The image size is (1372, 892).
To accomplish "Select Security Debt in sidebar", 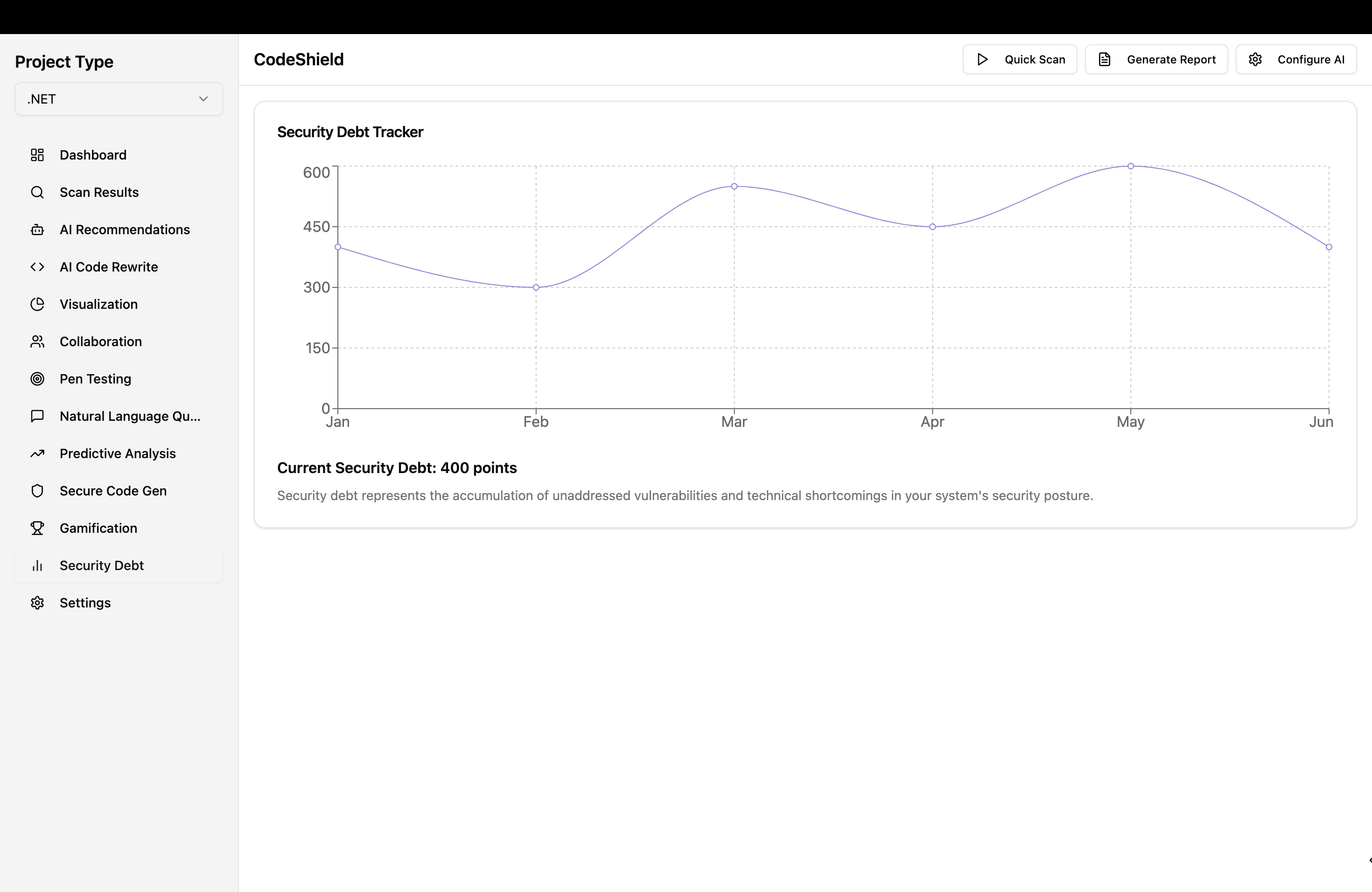I will coord(101,566).
